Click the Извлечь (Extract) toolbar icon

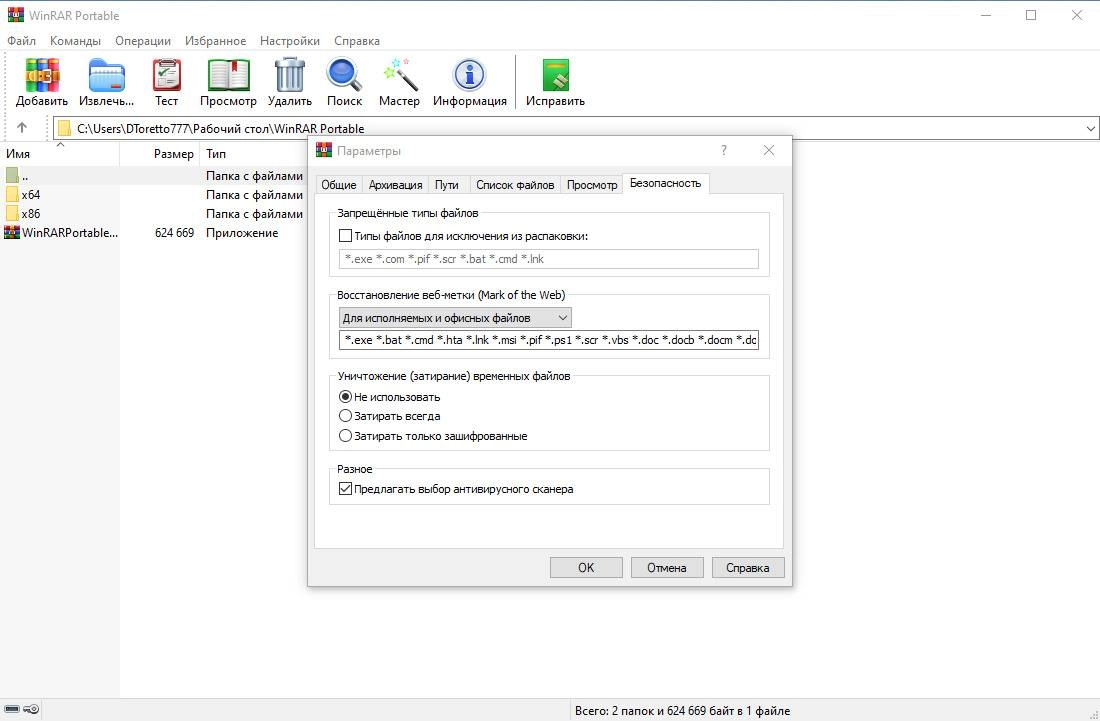click(x=107, y=75)
